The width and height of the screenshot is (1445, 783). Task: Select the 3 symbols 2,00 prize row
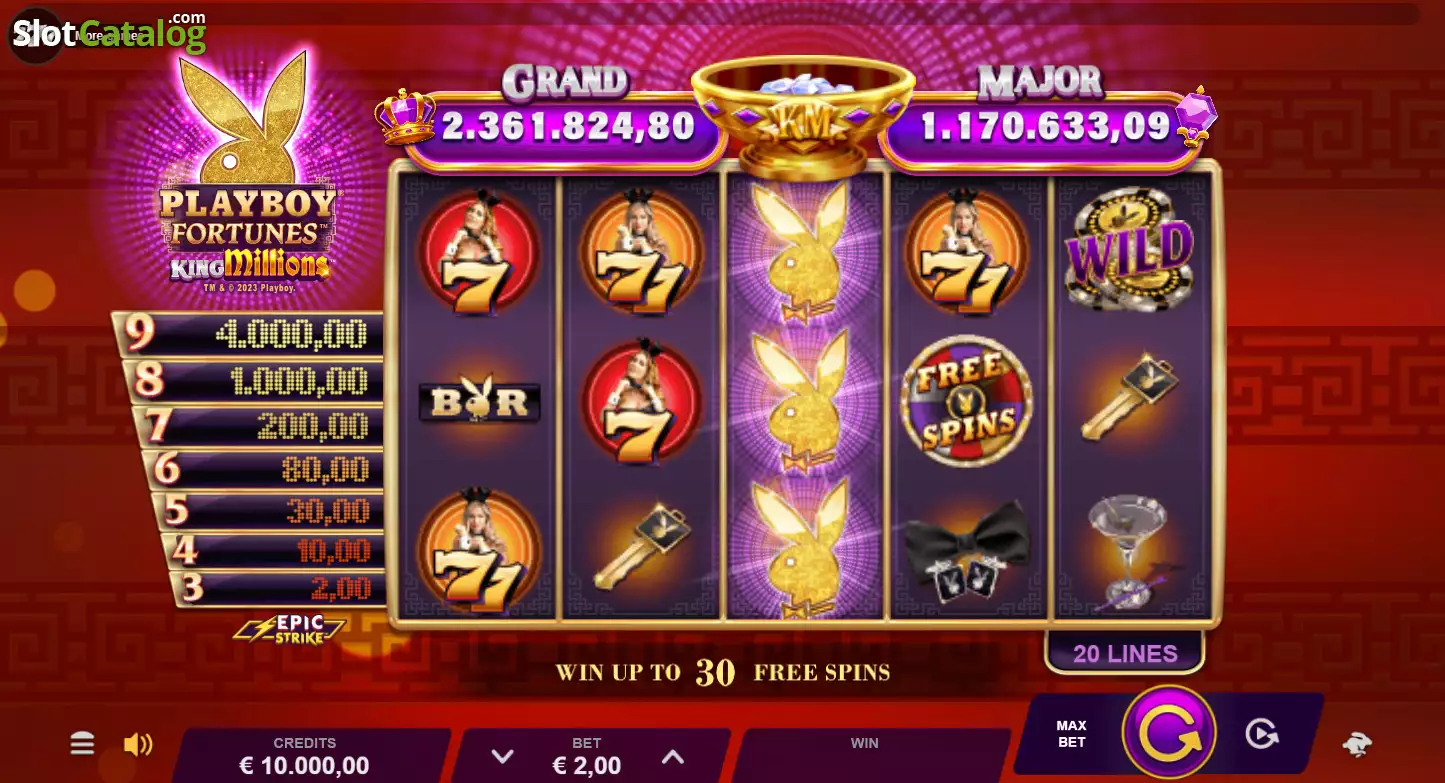pyautogui.click(x=279, y=588)
